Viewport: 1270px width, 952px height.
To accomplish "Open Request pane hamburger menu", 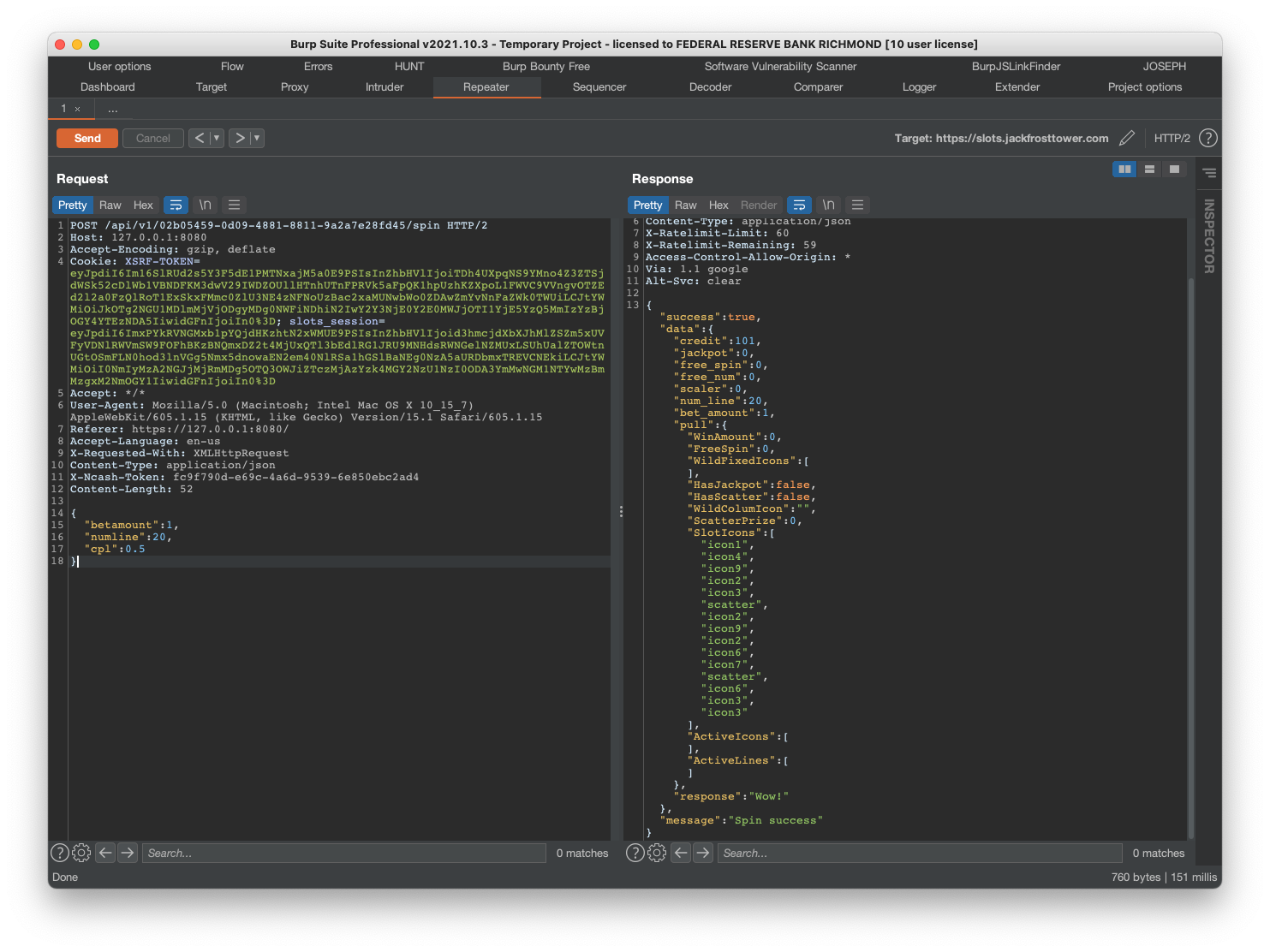I will (x=234, y=205).
